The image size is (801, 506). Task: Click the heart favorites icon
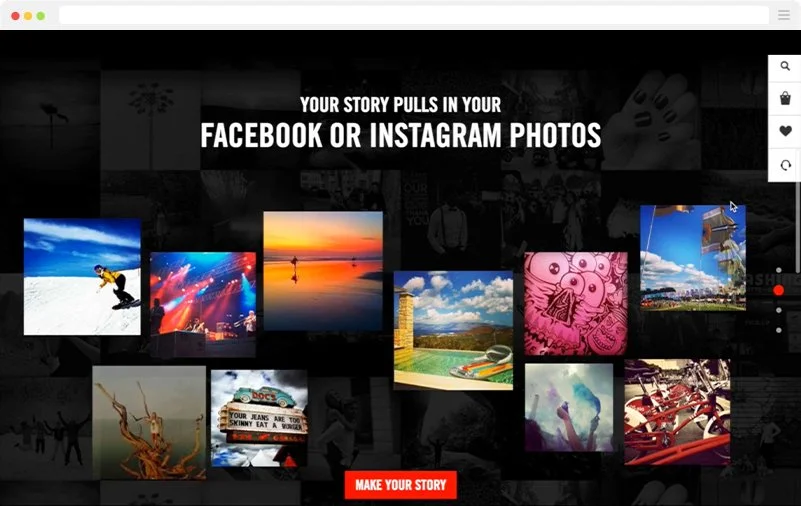click(x=786, y=131)
